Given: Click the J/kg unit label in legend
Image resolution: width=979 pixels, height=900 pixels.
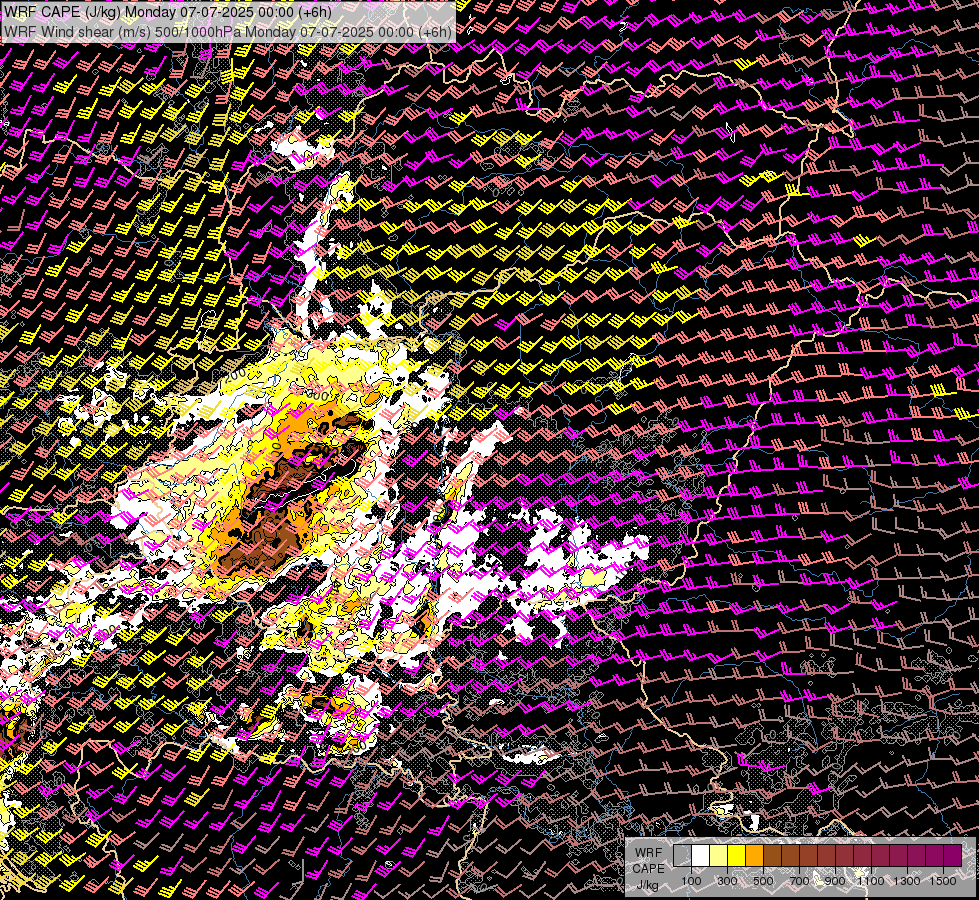Looking at the screenshot, I should (x=648, y=885).
